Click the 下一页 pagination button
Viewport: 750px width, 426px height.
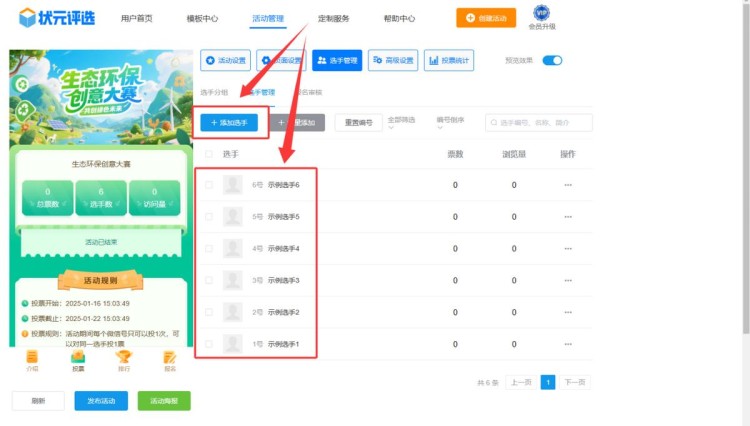click(574, 382)
